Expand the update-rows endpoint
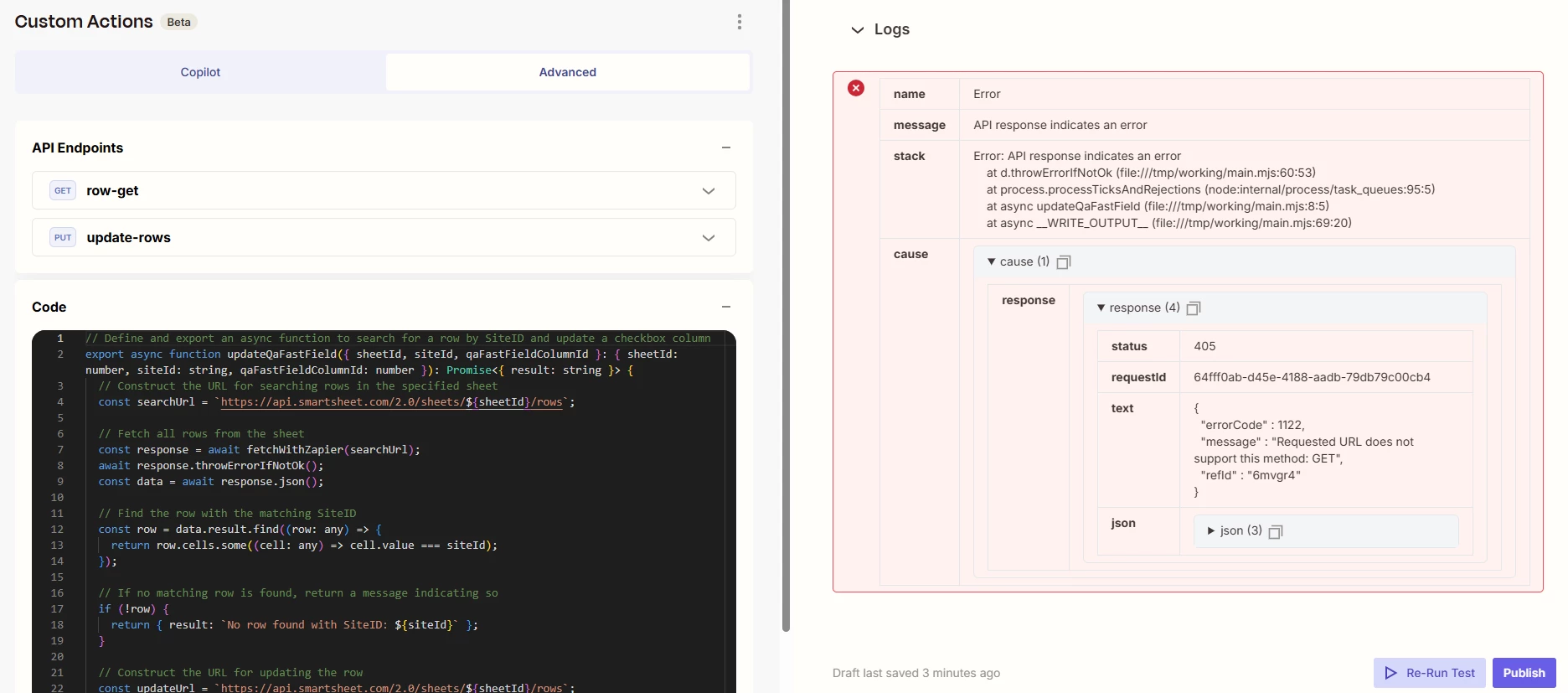Viewport: 1568px width, 693px height. click(709, 238)
